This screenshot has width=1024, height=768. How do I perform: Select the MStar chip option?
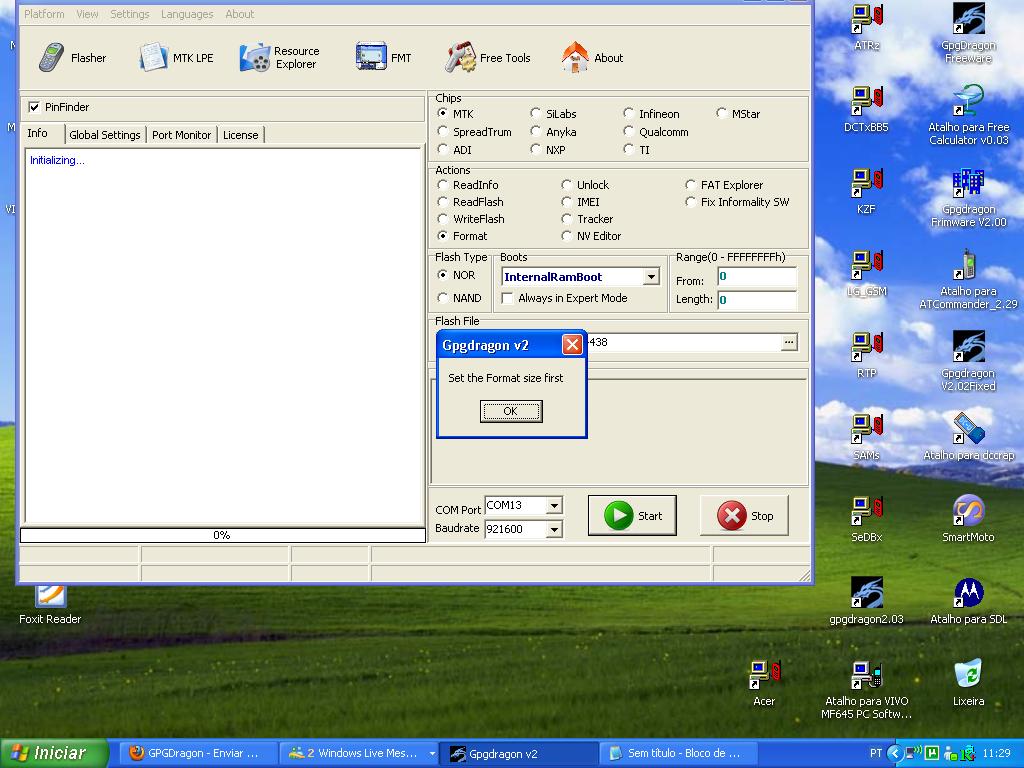tap(722, 113)
